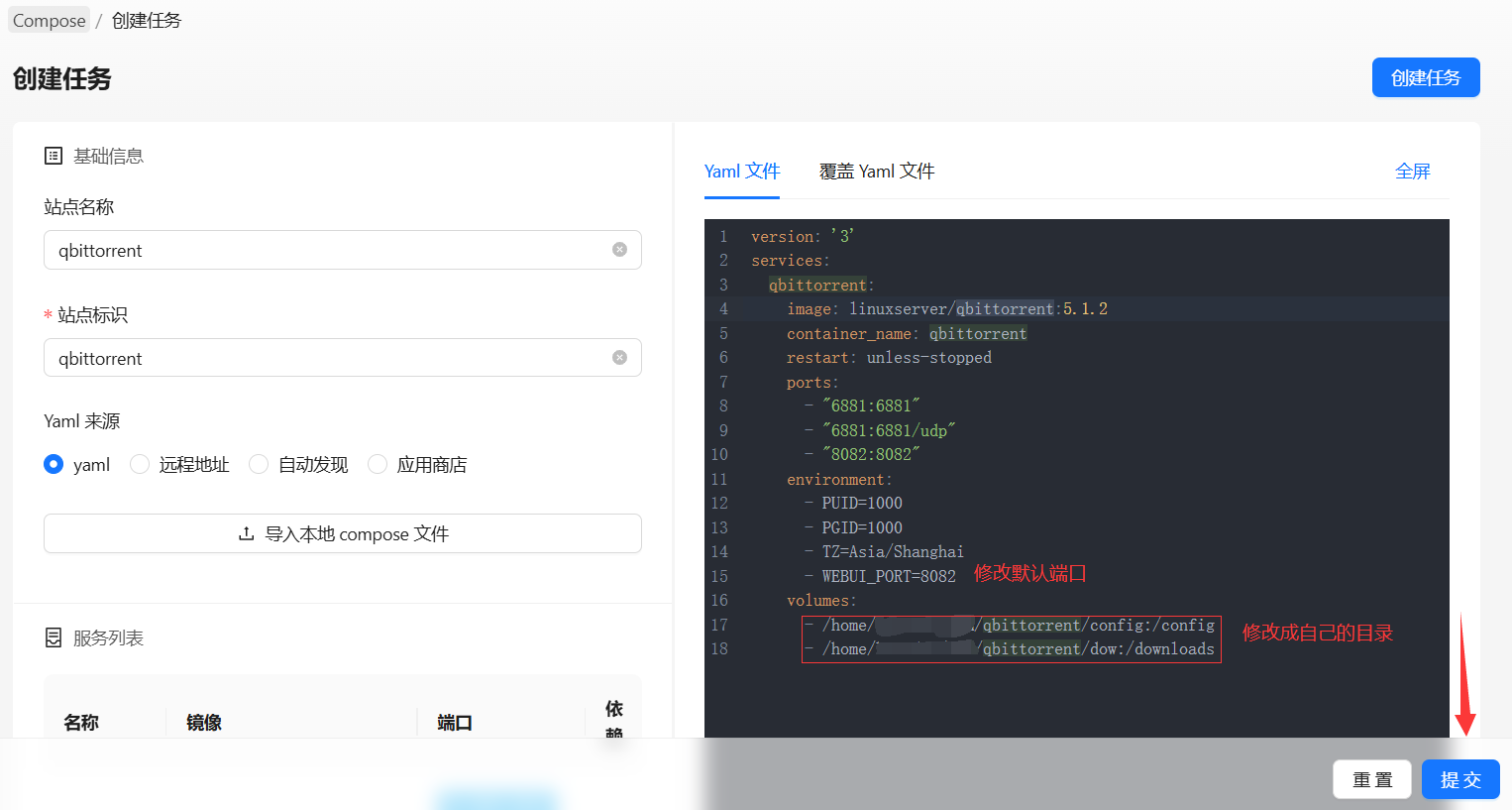Click the 重置 button
This screenshot has width=1512, height=810.
pyautogui.click(x=1373, y=779)
